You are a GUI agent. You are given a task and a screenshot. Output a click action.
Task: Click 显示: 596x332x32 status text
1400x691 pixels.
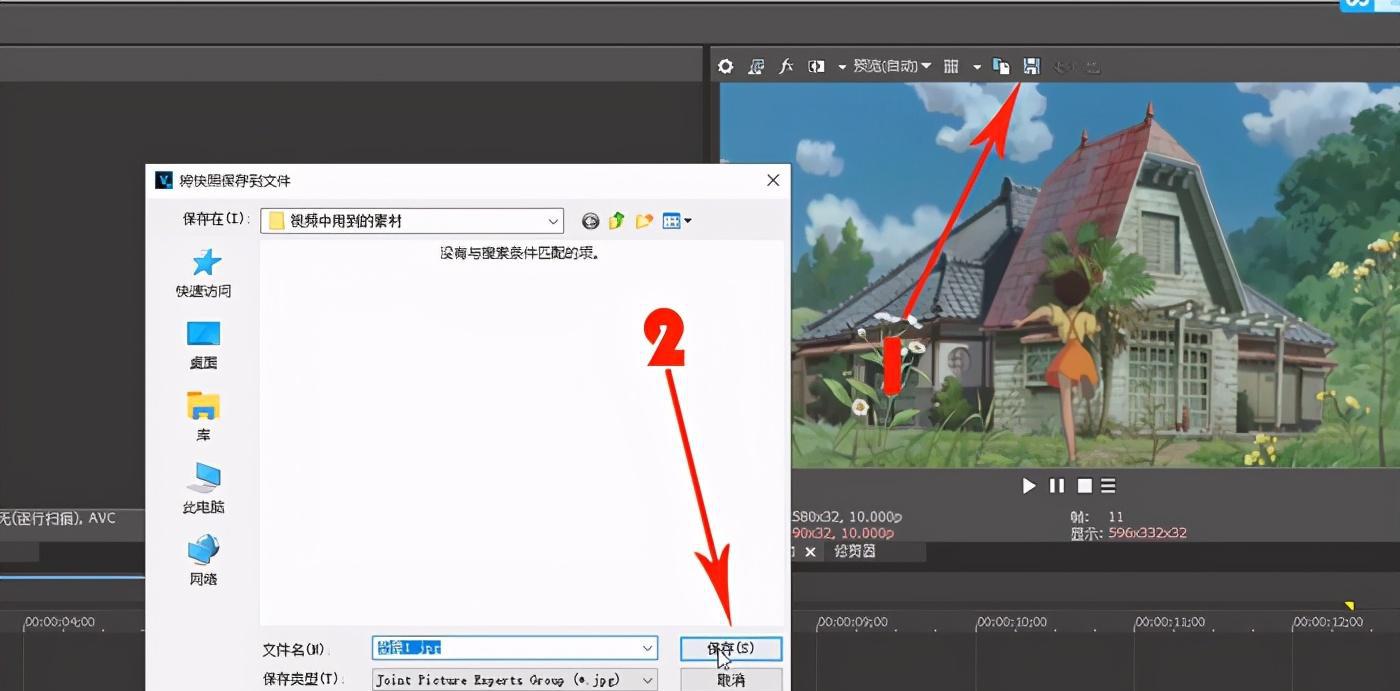click(1128, 533)
